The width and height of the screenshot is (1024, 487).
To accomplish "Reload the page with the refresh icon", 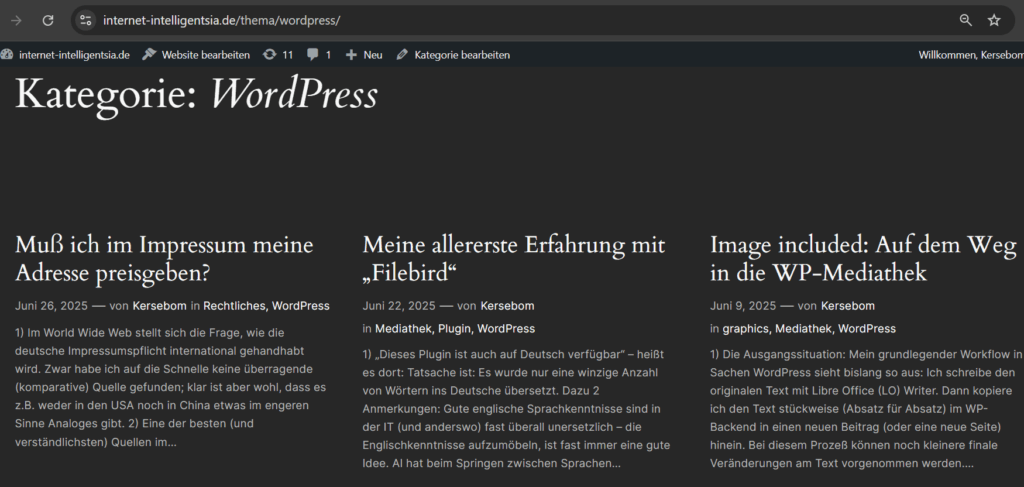I will pos(48,20).
